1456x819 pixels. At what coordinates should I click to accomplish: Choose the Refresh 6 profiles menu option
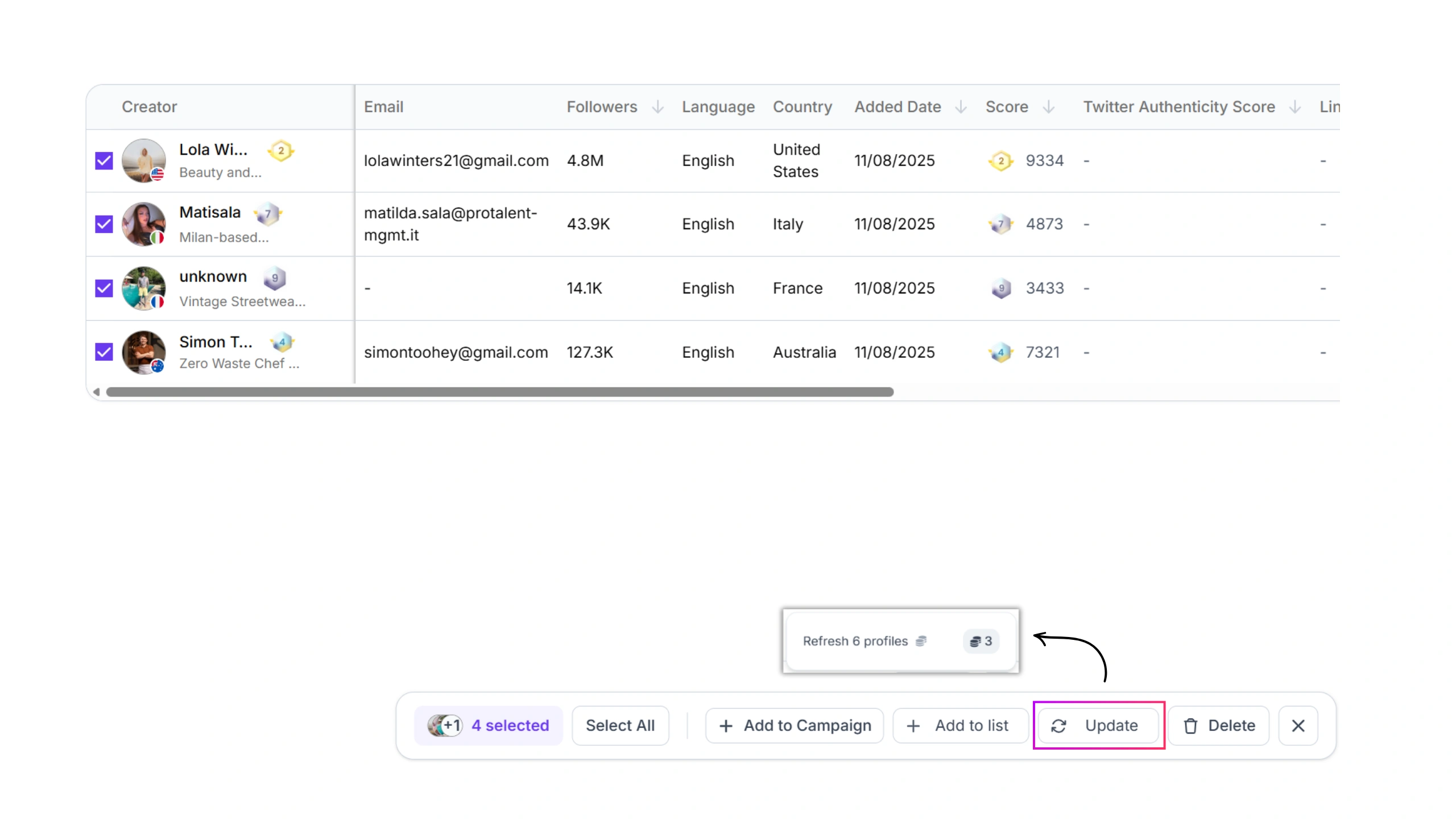point(855,641)
